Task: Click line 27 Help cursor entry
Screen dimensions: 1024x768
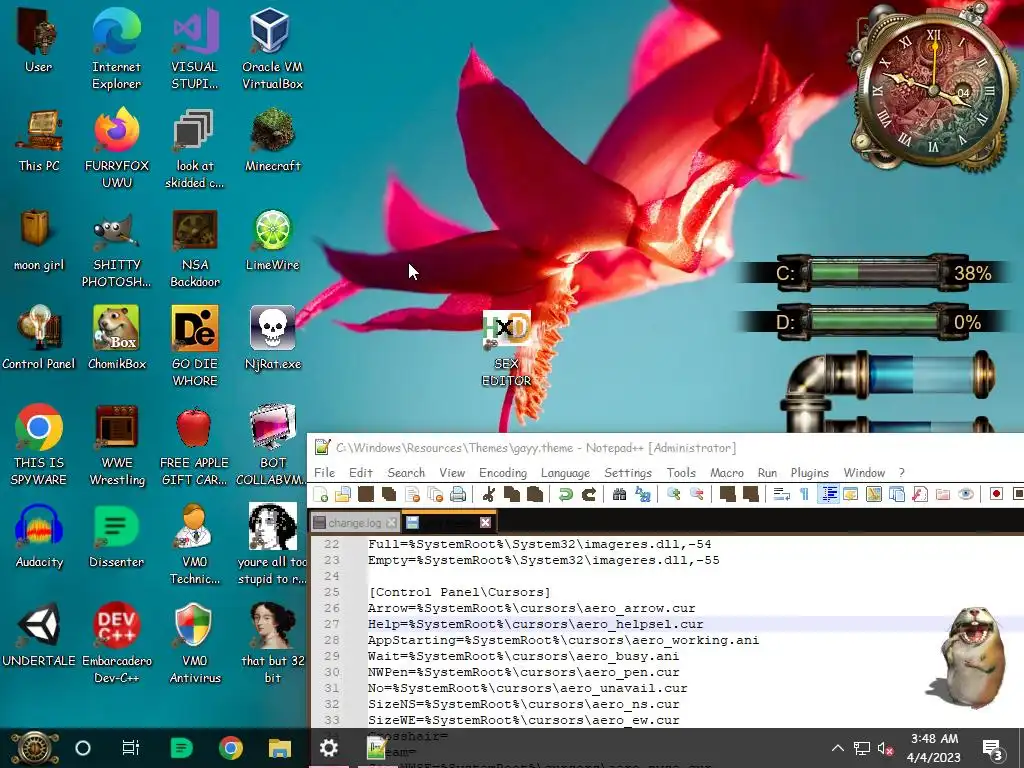Action: click(x=536, y=624)
